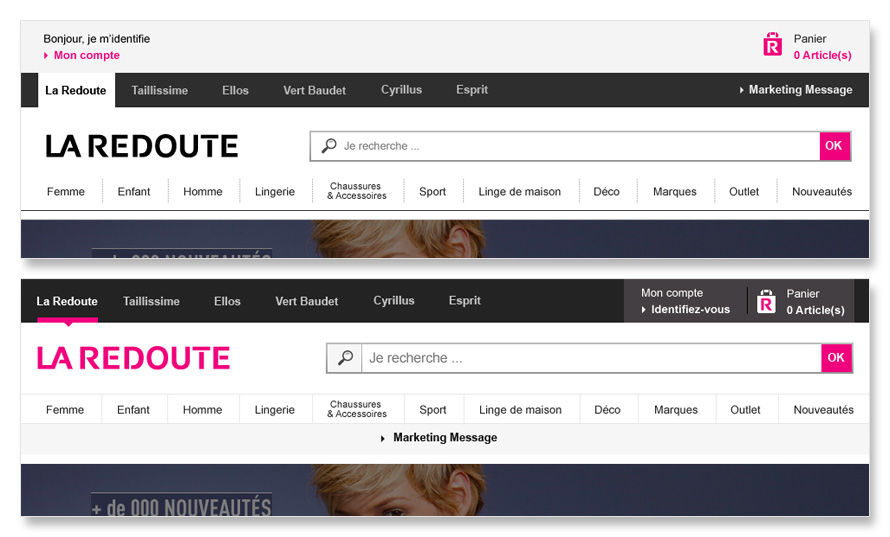Click Bonjour, je m'identifie greeting text
Viewport: 890px width, 537px height.
(96, 39)
